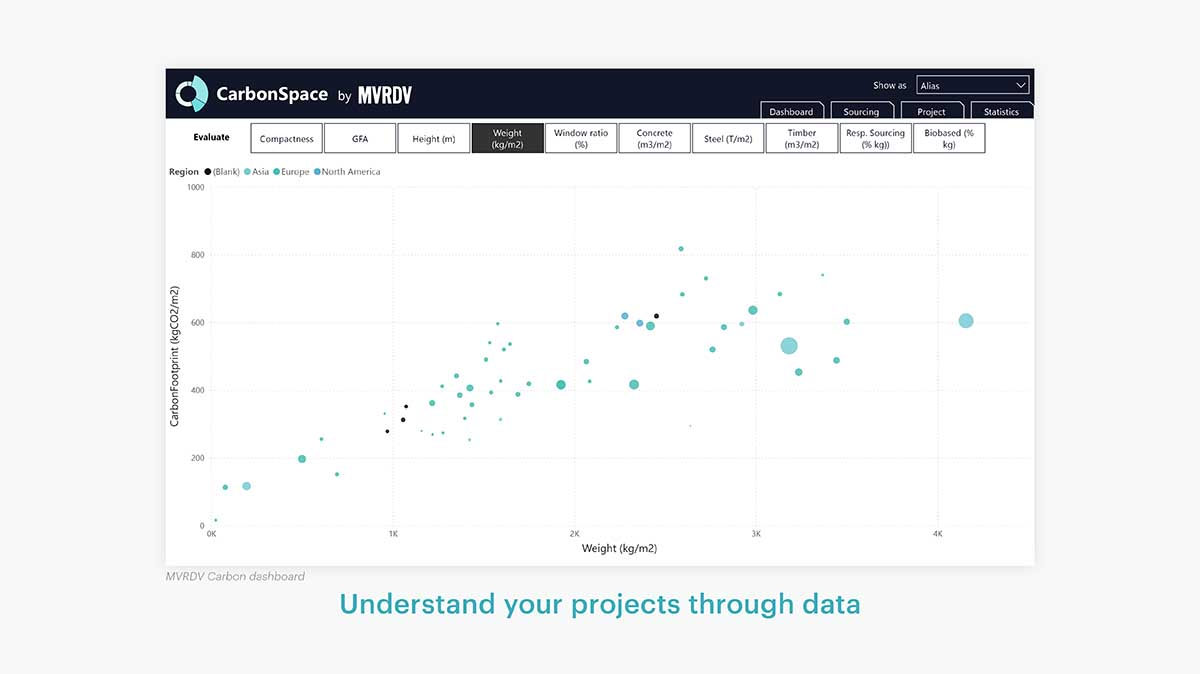Viewport: 1200px width, 674px height.
Task: Select the GFA metric
Action: [x=360, y=137]
